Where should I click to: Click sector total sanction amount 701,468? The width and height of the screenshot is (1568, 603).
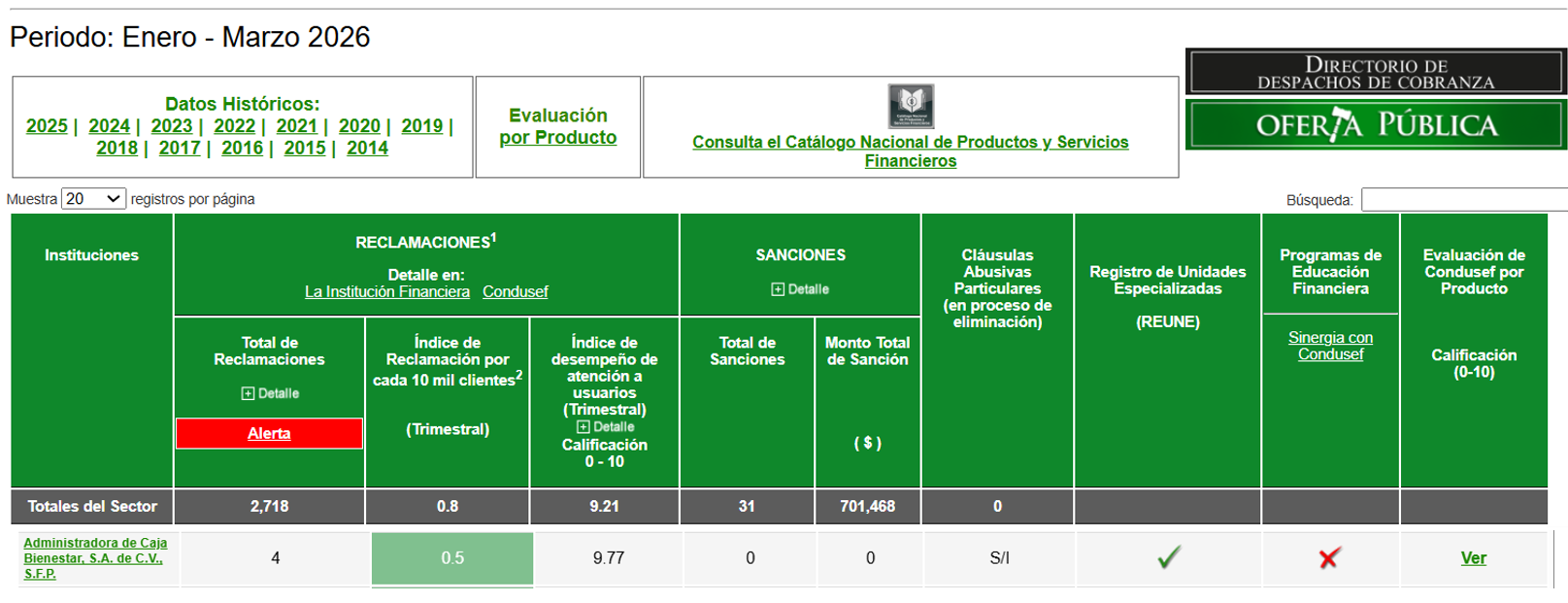(867, 507)
